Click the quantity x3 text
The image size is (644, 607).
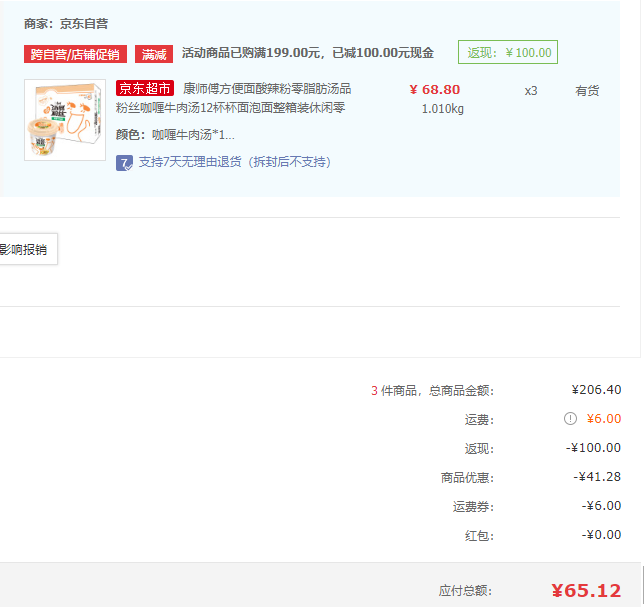tap(531, 91)
